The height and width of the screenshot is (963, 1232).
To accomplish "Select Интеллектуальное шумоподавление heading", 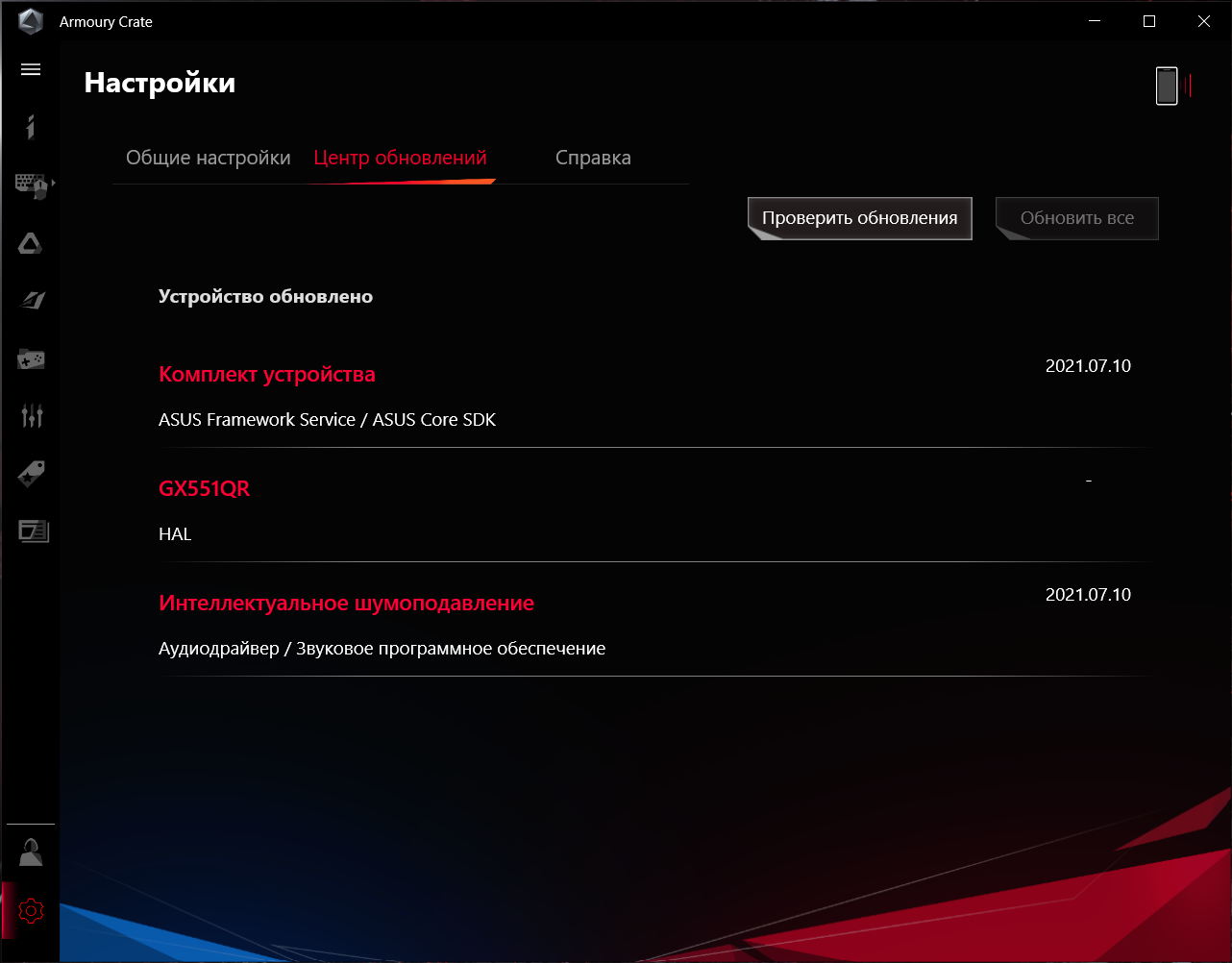I will (346, 603).
